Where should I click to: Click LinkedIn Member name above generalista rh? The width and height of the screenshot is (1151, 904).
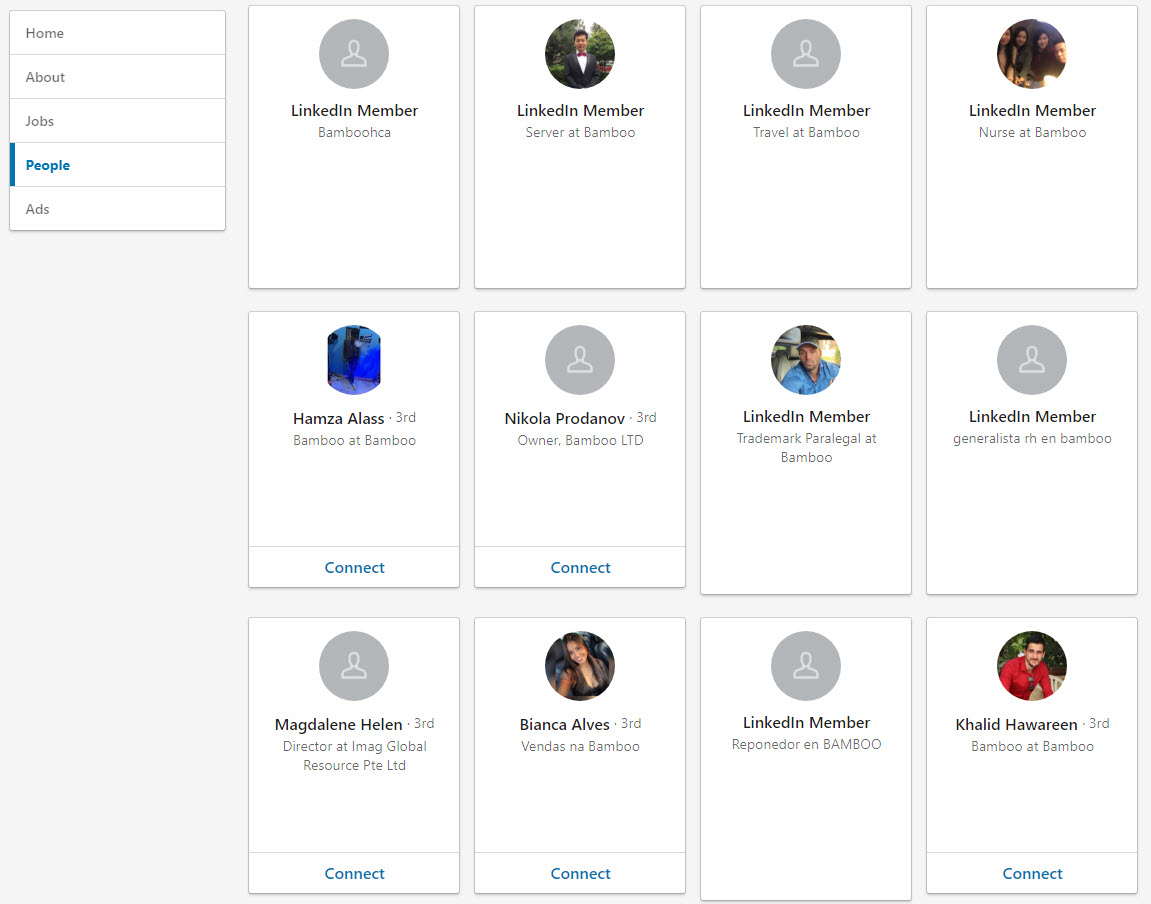[1032, 417]
